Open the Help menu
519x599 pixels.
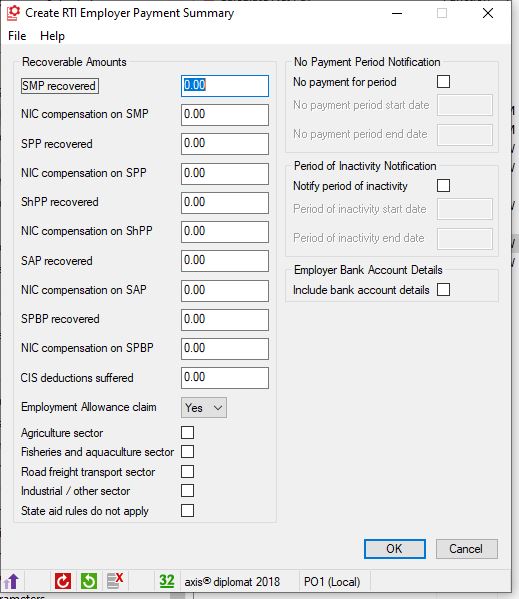(52, 36)
